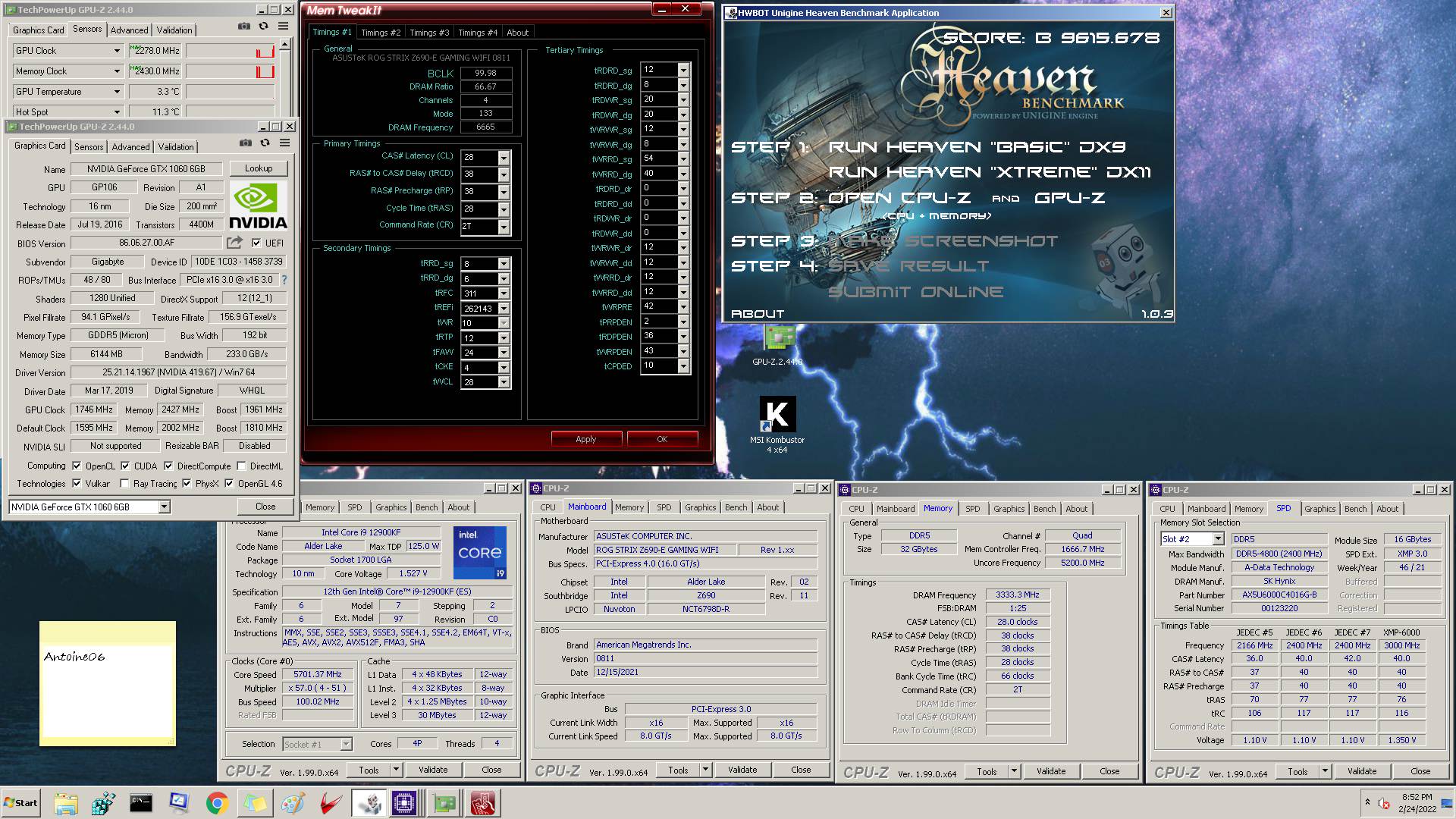Click the OK button in Mem TweakIt
The height and width of the screenshot is (819, 1456).
(662, 439)
